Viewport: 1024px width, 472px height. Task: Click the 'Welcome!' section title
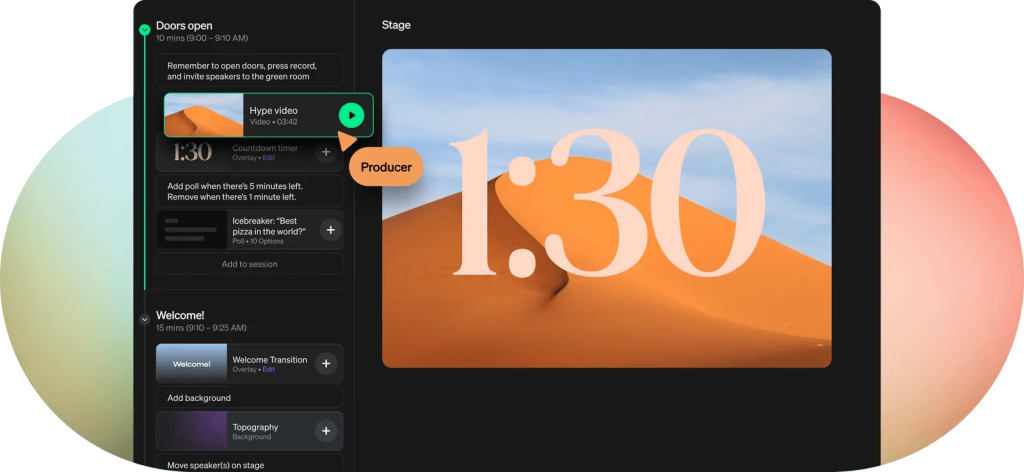[180, 315]
